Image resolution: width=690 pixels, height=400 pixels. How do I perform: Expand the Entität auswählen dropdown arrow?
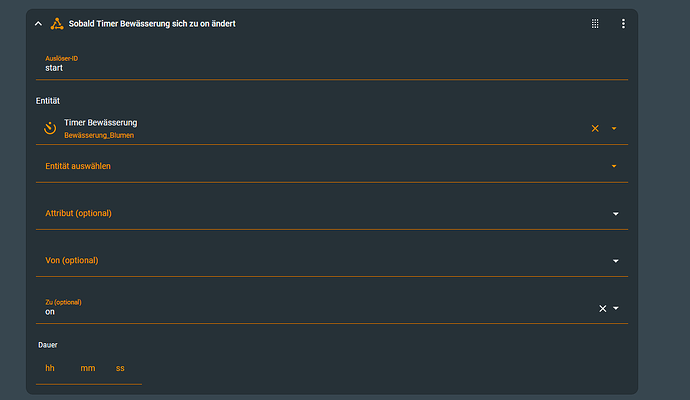click(x=614, y=166)
